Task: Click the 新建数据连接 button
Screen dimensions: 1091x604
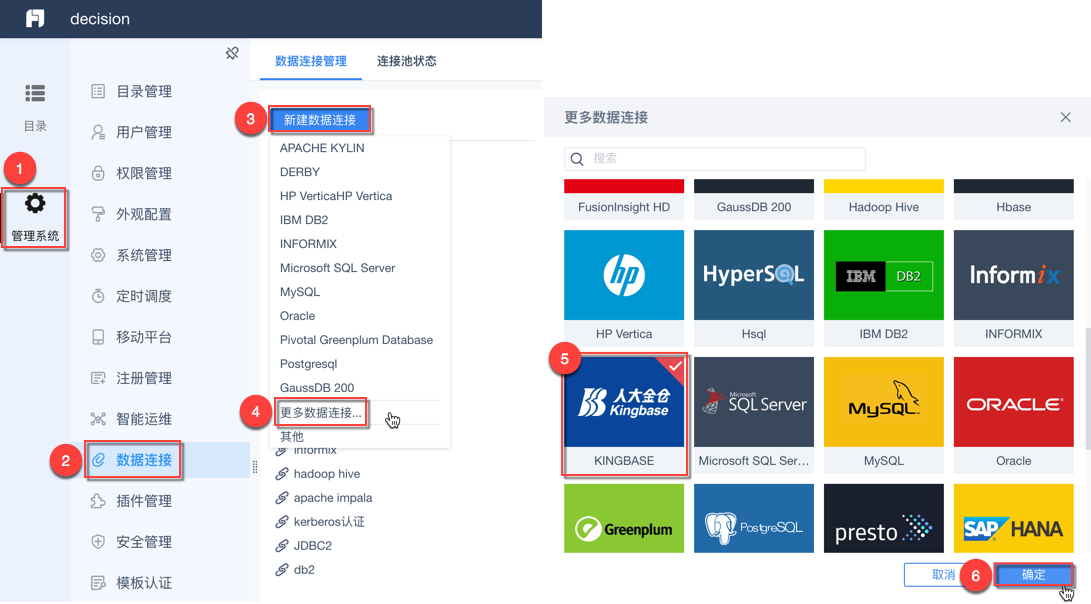Action: (x=320, y=120)
